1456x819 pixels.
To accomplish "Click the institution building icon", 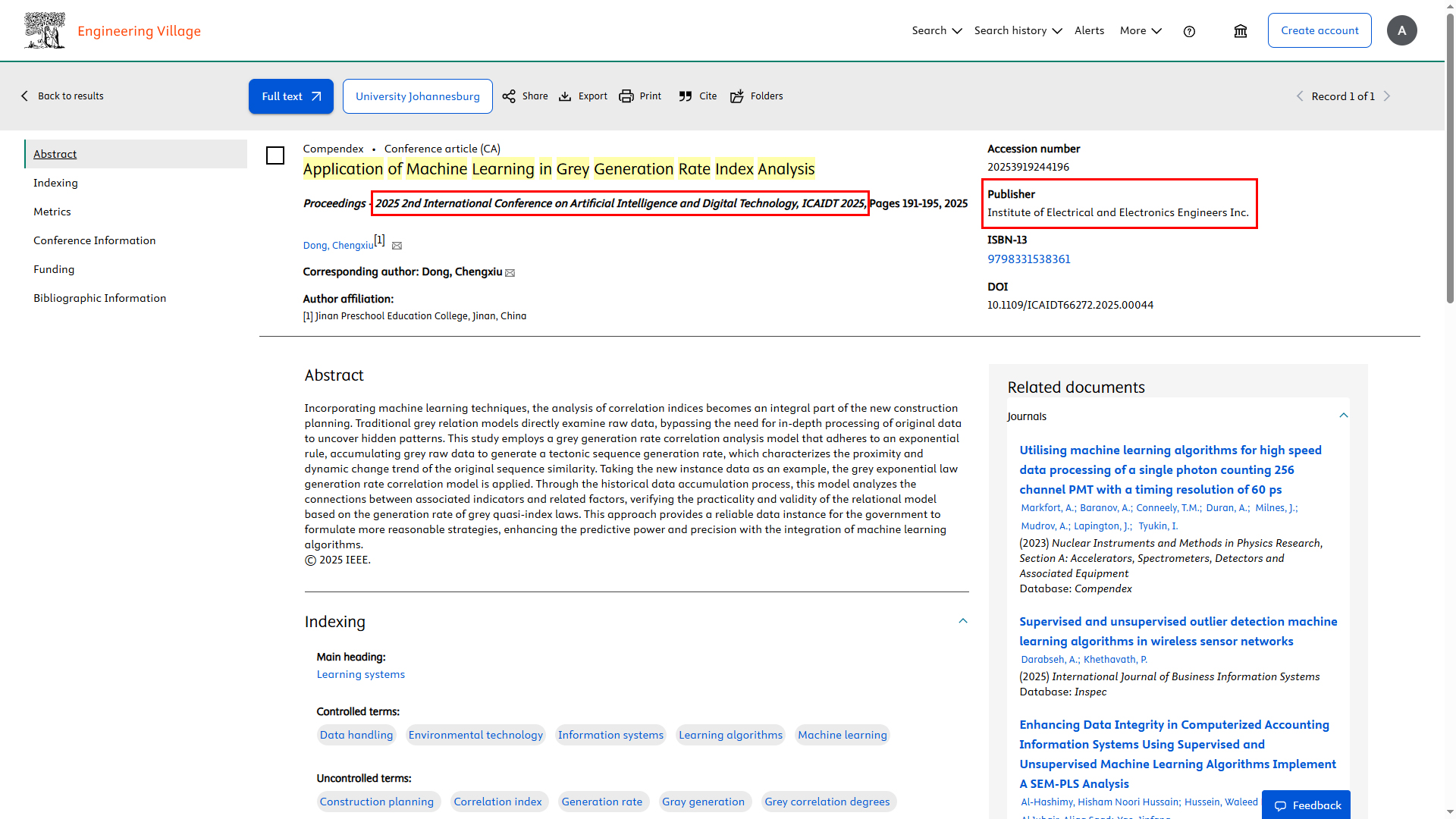I will (x=1241, y=31).
